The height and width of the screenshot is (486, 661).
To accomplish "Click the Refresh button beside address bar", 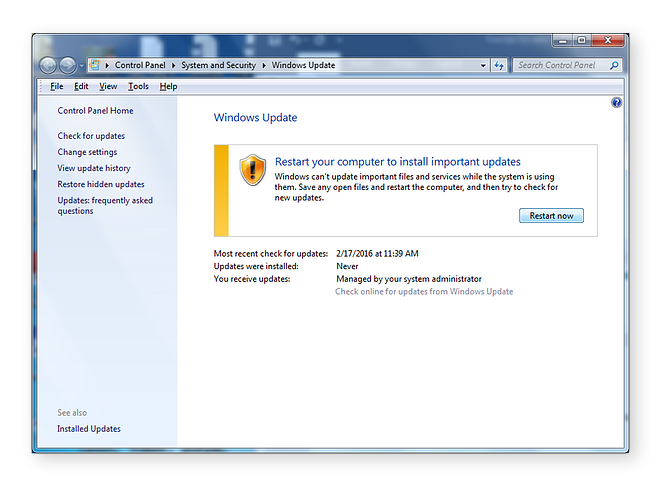I will [499, 65].
